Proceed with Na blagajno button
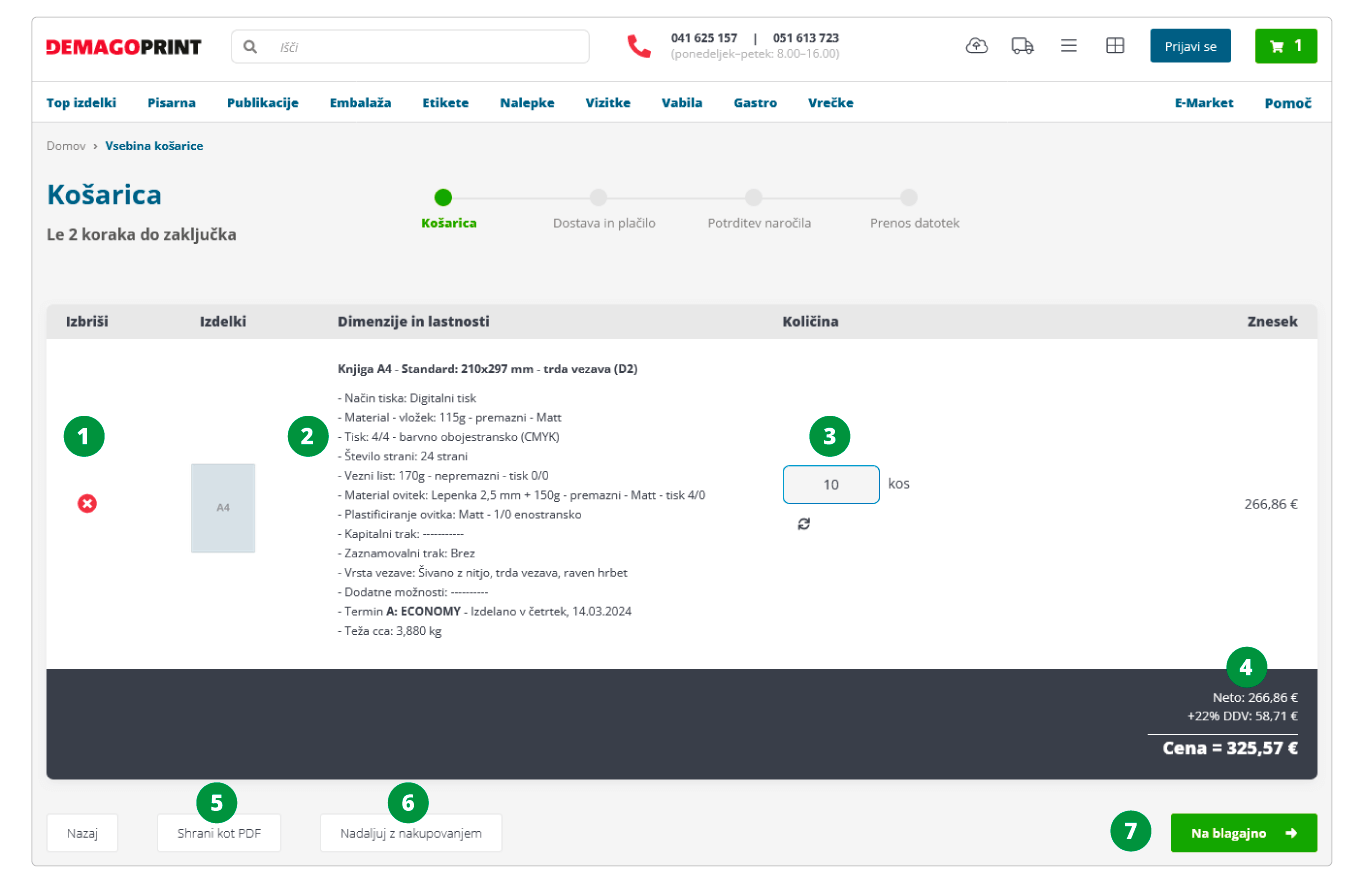 point(1243,833)
